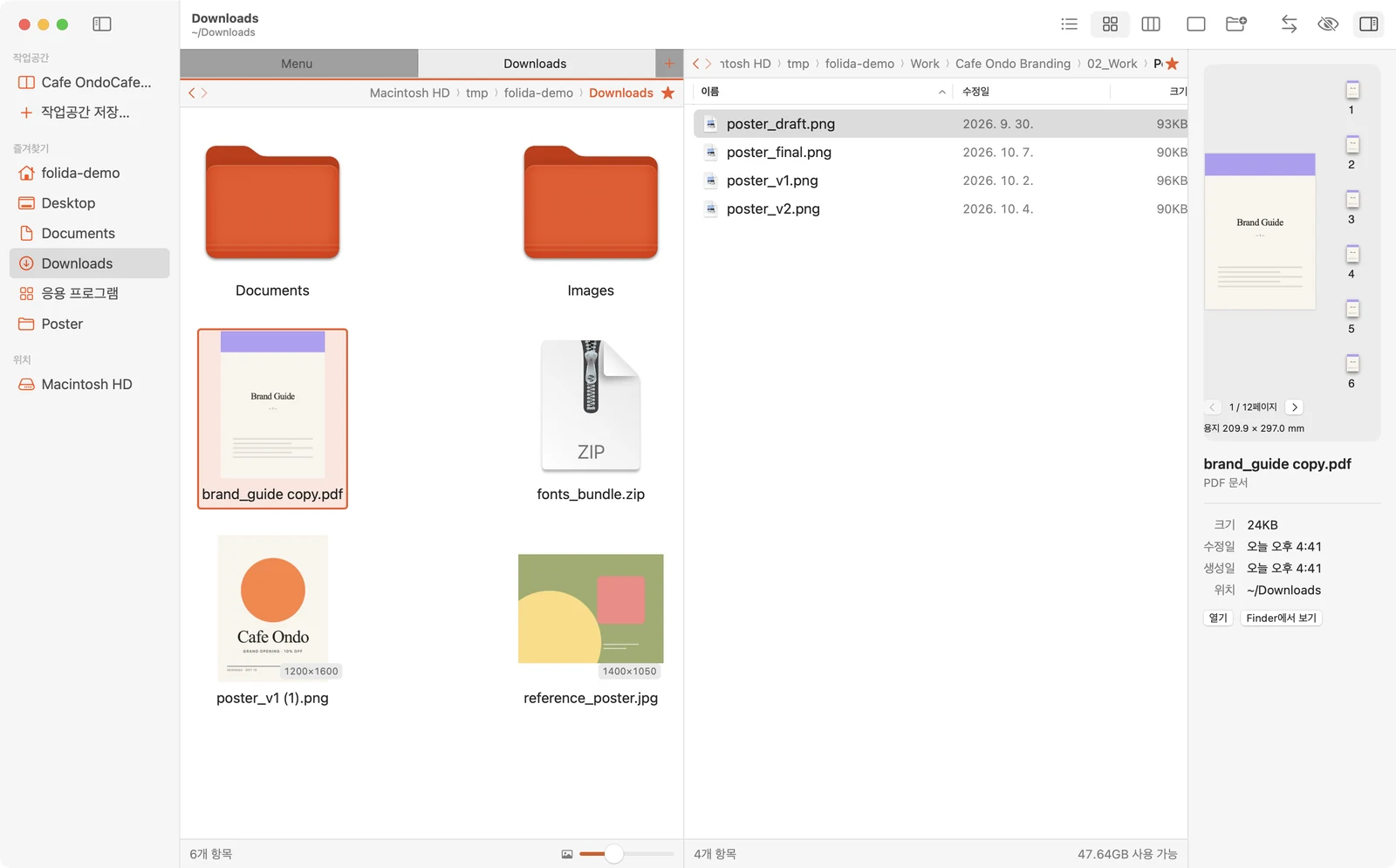This screenshot has width=1396, height=868.
Task: Open 응용 프로그램 in sidebar
Action: tap(89, 293)
